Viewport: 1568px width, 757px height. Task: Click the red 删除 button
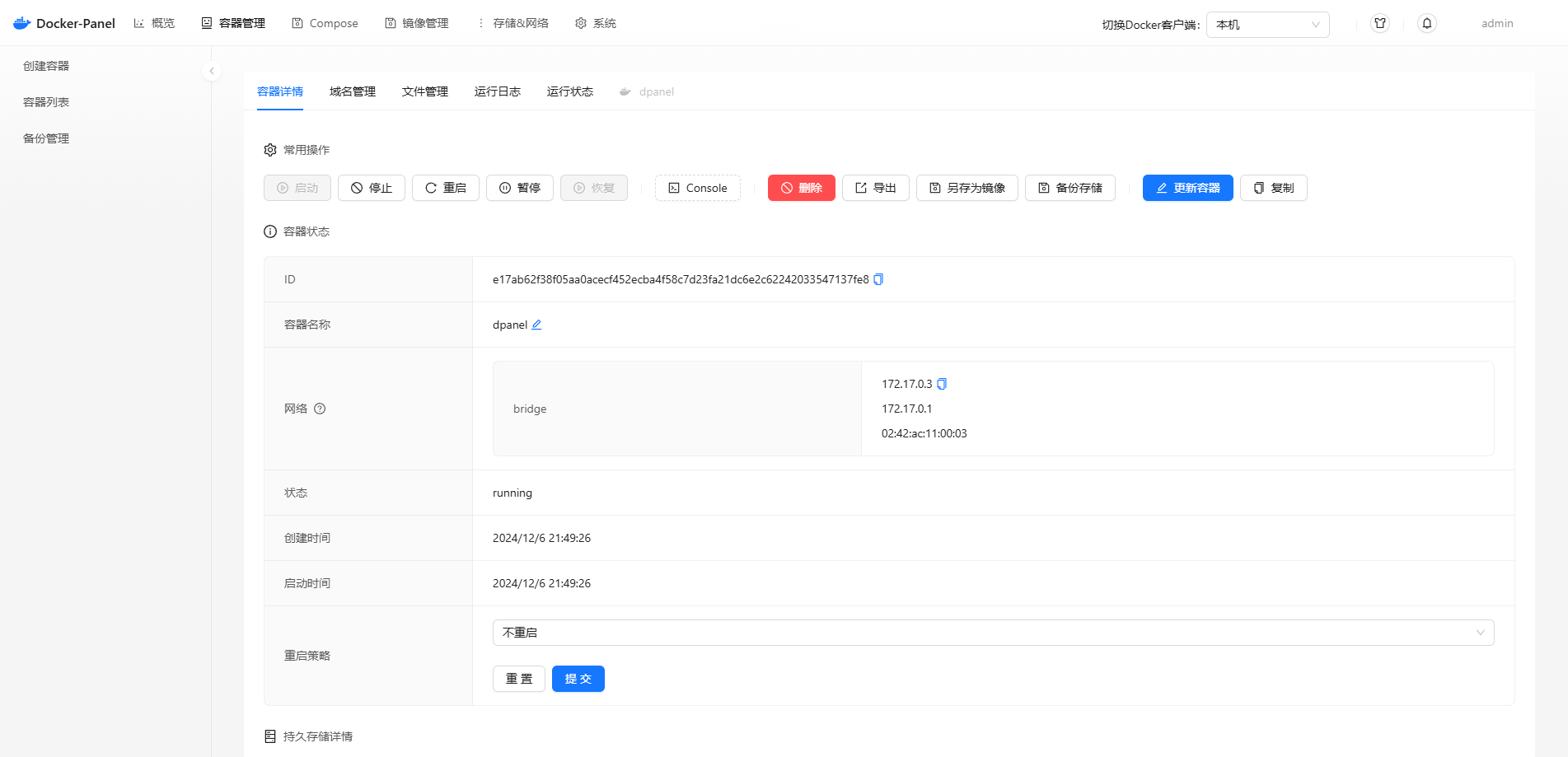(x=801, y=188)
